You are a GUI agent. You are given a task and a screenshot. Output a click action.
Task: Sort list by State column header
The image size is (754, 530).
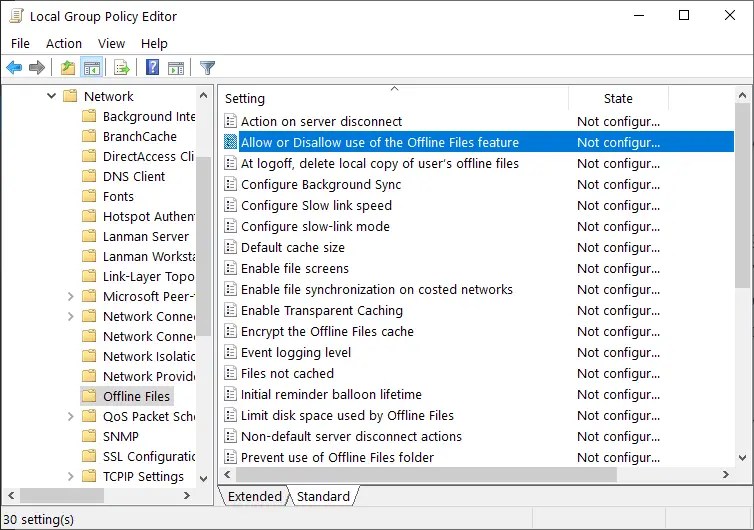[618, 98]
